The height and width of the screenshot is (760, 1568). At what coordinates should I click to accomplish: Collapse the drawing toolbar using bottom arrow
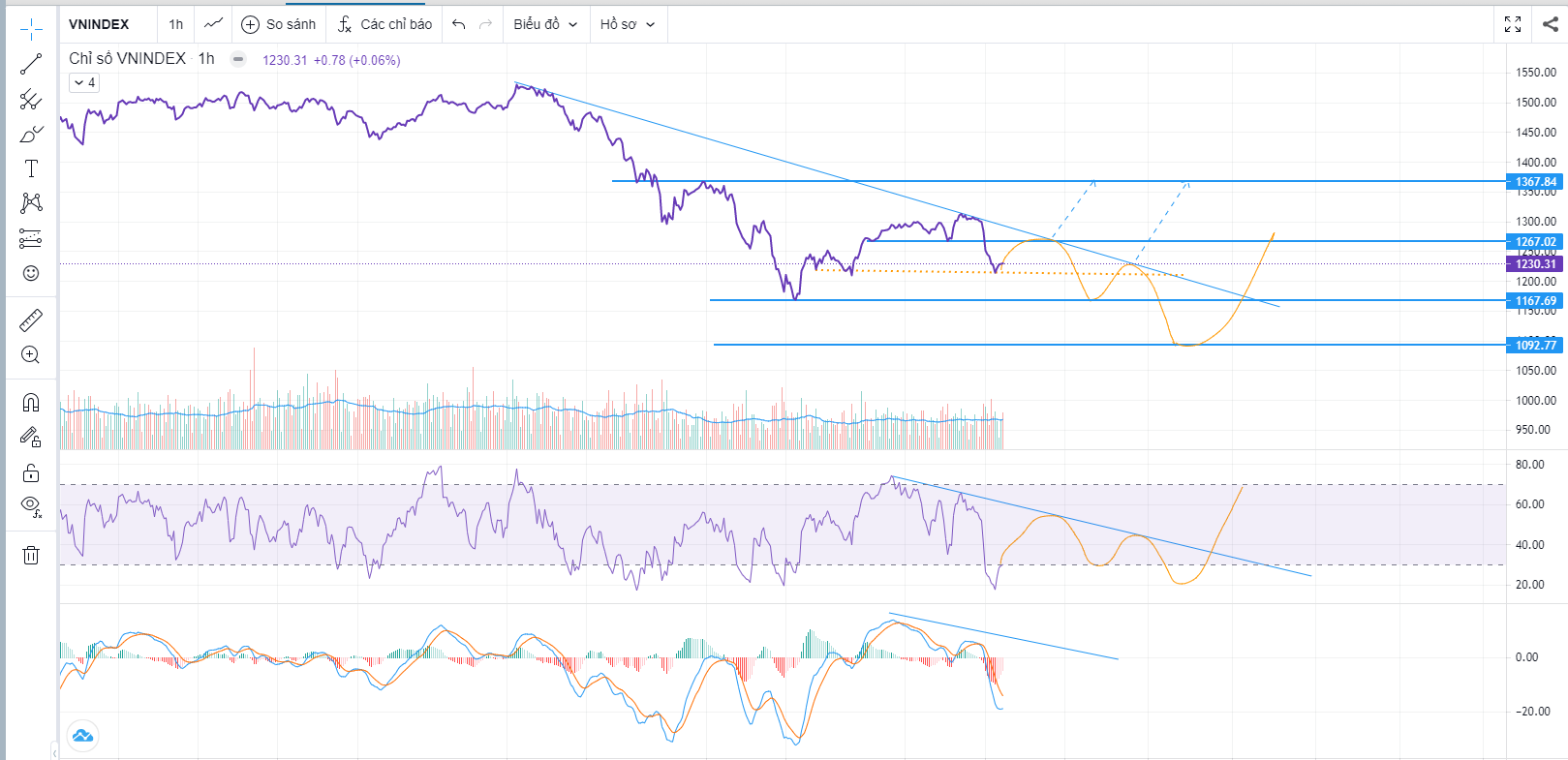[x=54, y=752]
